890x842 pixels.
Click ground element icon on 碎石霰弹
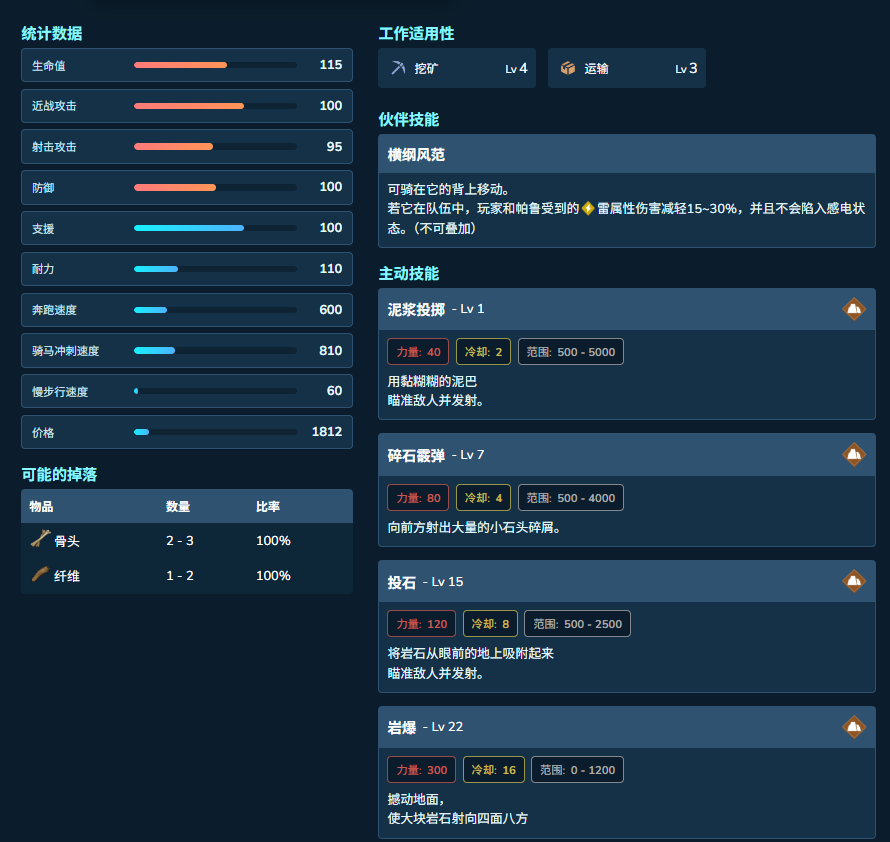(x=854, y=454)
